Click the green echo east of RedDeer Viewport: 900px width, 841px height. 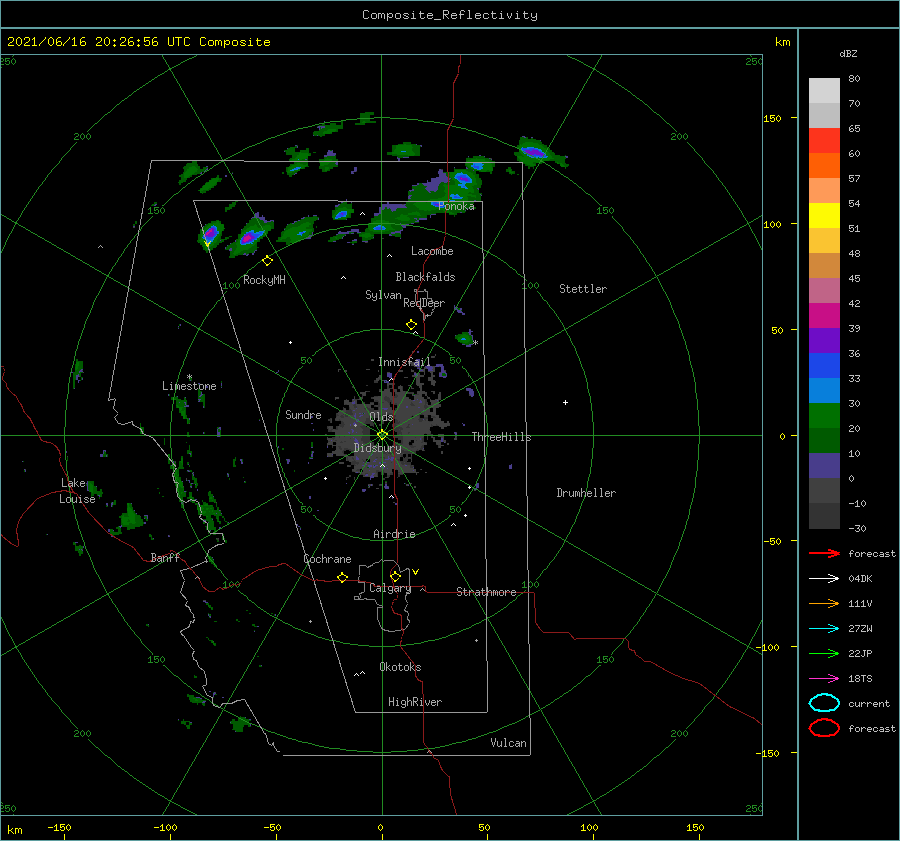pyautogui.click(x=465, y=338)
